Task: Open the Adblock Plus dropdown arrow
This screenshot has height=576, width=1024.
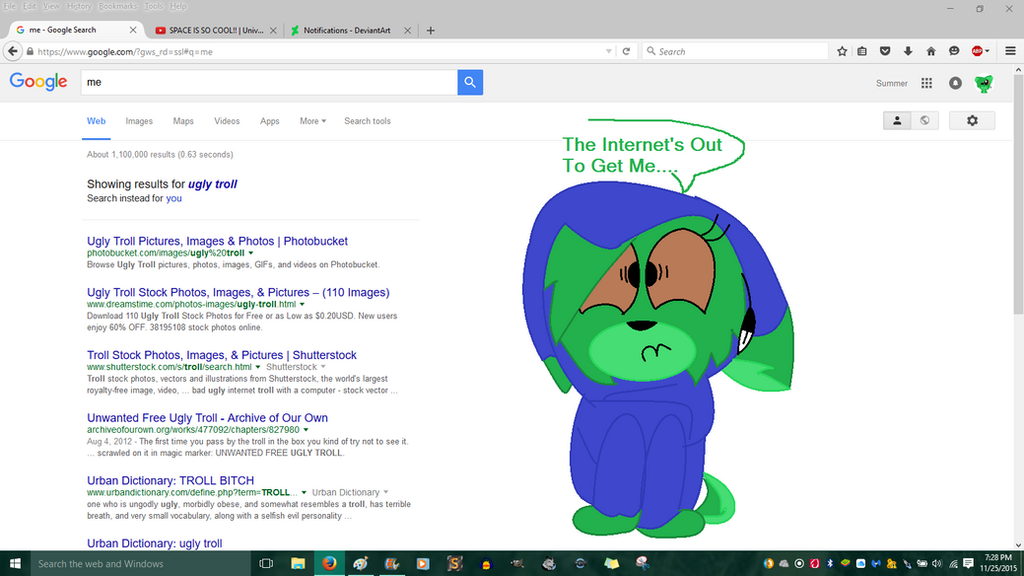Action: click(987, 51)
